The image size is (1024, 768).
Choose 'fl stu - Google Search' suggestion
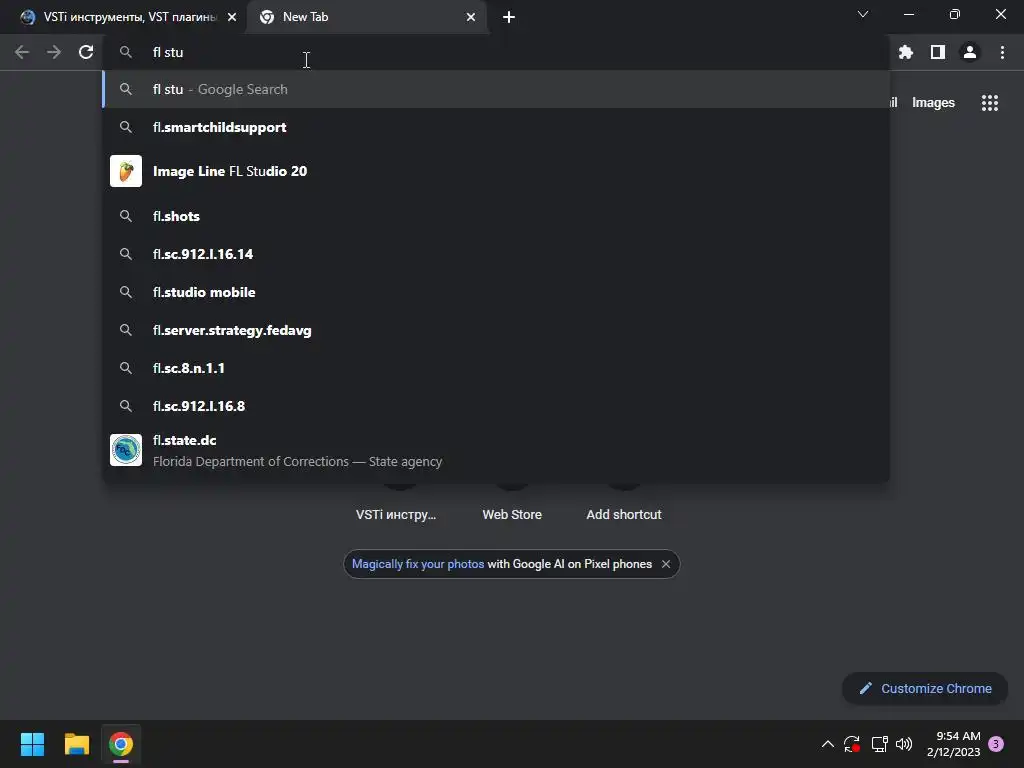click(x=496, y=89)
